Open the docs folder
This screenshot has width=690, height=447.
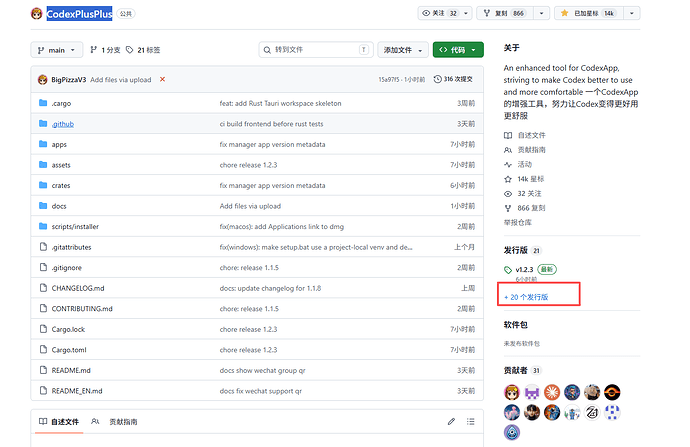click(59, 206)
